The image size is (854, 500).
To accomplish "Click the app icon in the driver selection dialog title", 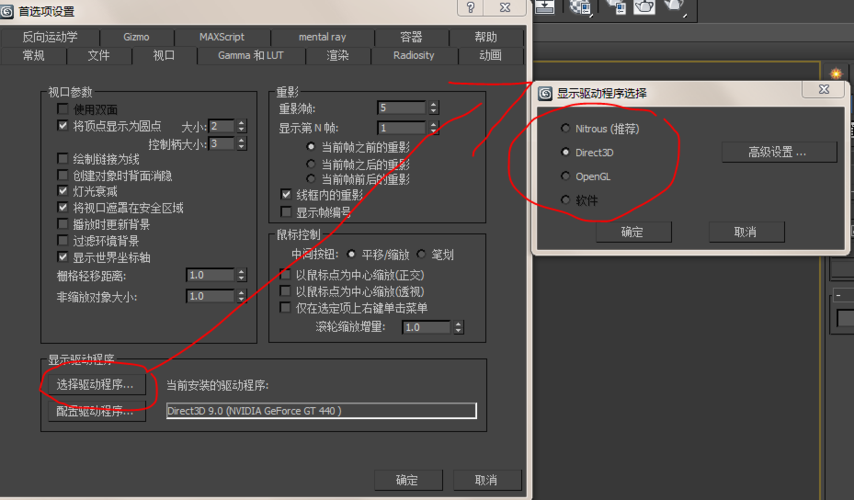I will tap(545, 94).
